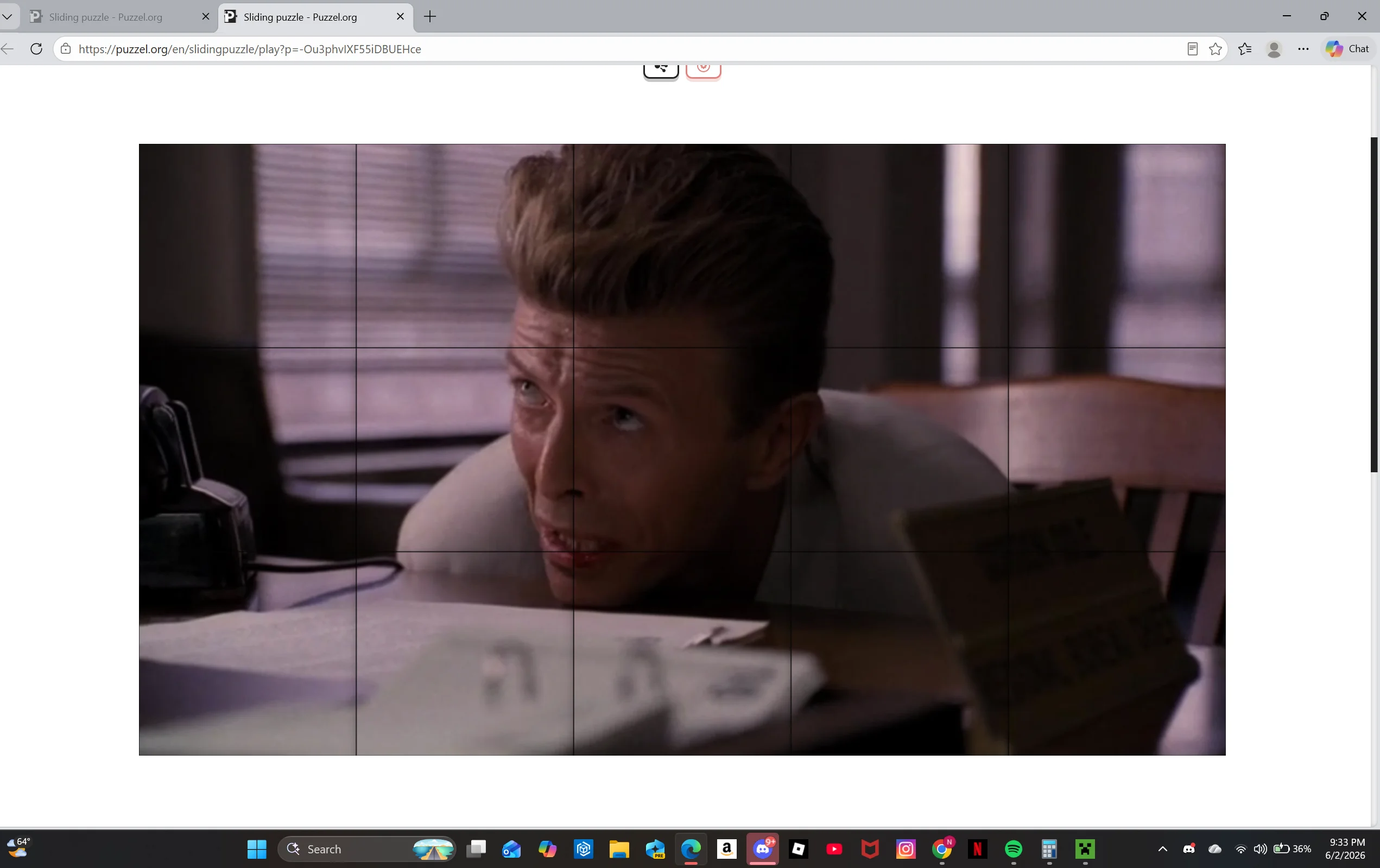Open the weather widget showing 64°
The image size is (1380, 868).
coord(18,847)
